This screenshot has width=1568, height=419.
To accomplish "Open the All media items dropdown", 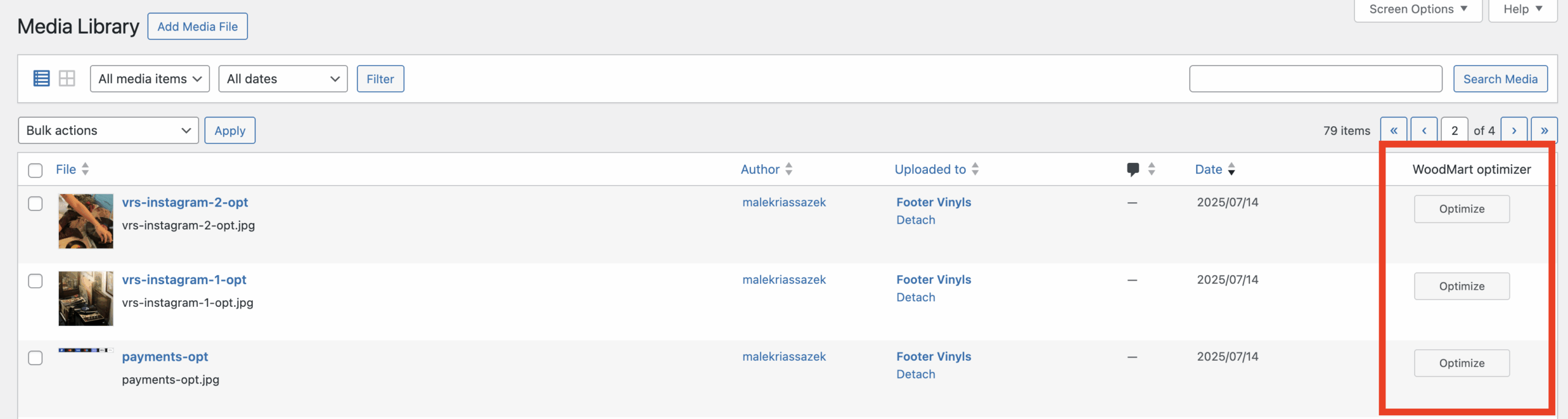I will [x=150, y=79].
